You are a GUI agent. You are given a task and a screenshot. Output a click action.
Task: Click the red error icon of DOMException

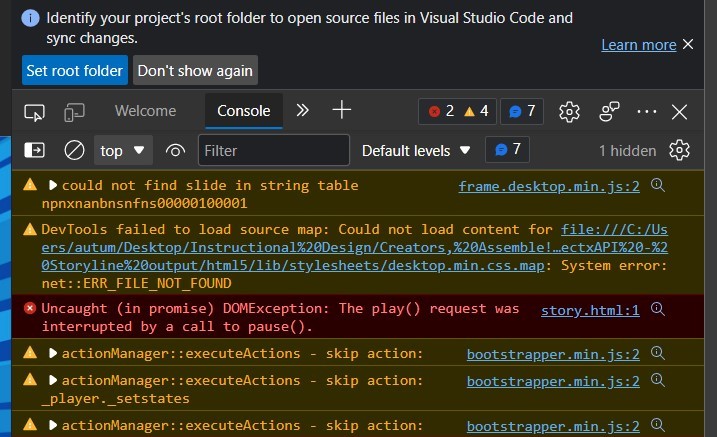30,309
